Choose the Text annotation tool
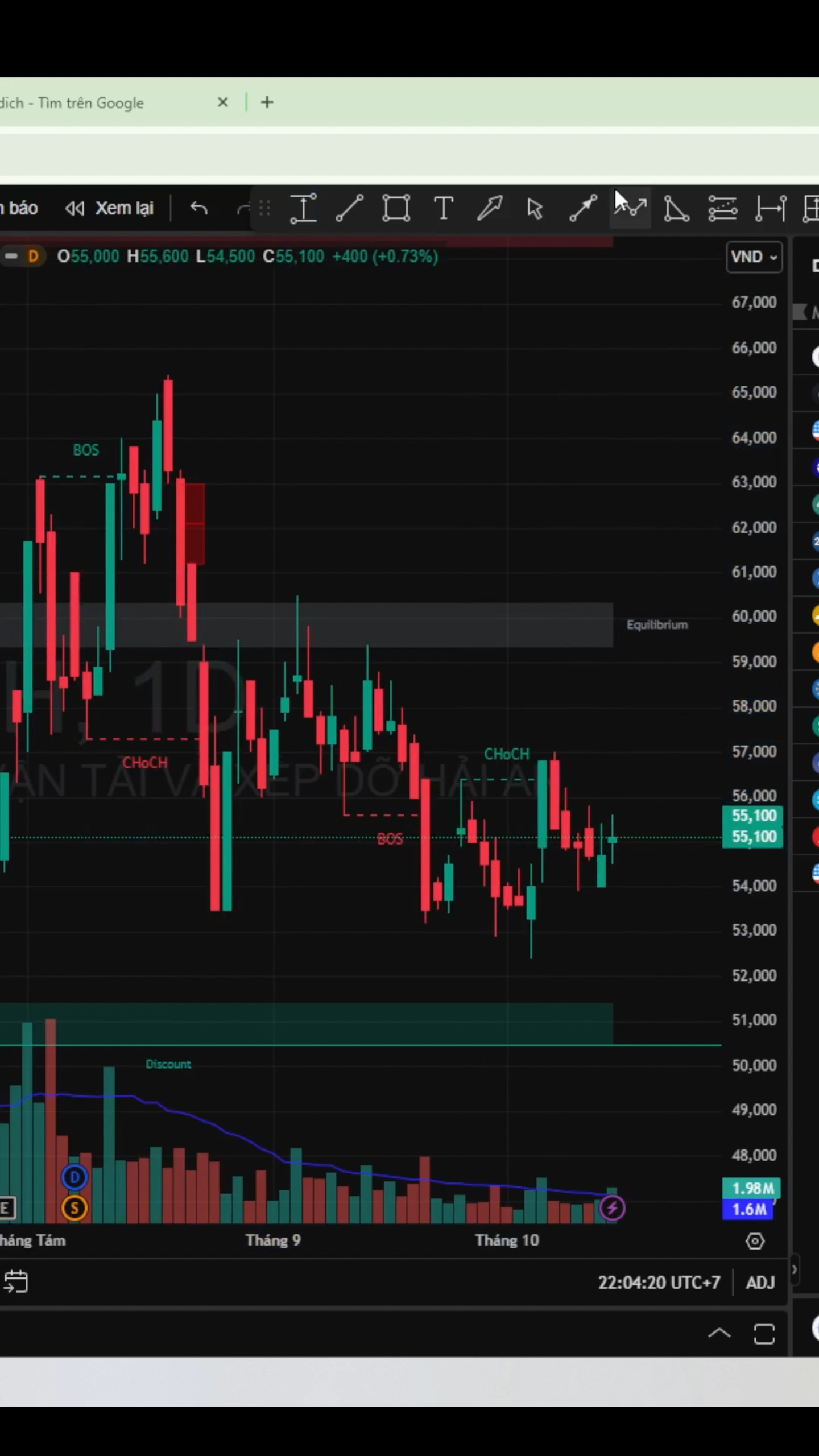This screenshot has height=1456, width=819. click(x=443, y=208)
